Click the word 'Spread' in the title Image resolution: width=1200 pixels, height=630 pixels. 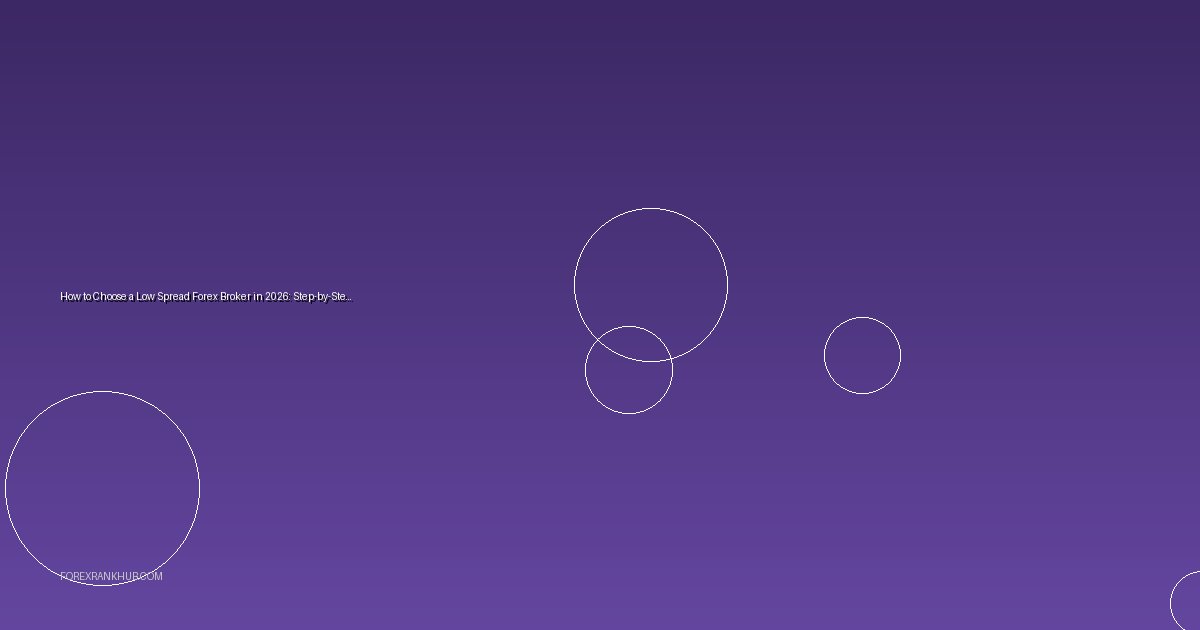tap(173, 297)
